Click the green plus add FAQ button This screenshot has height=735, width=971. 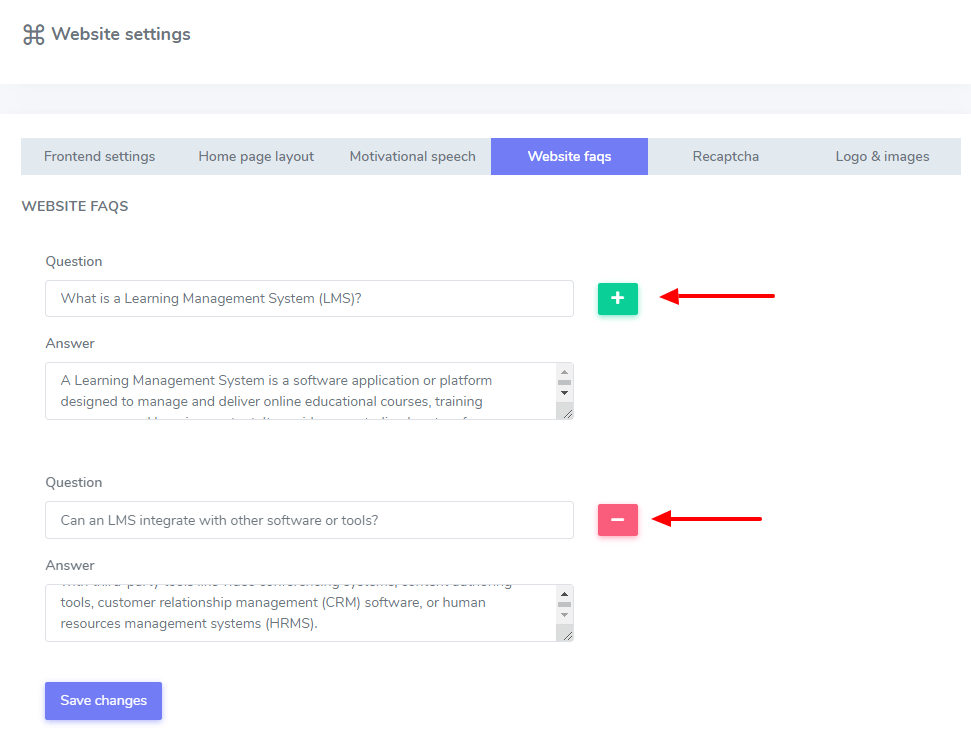click(617, 298)
